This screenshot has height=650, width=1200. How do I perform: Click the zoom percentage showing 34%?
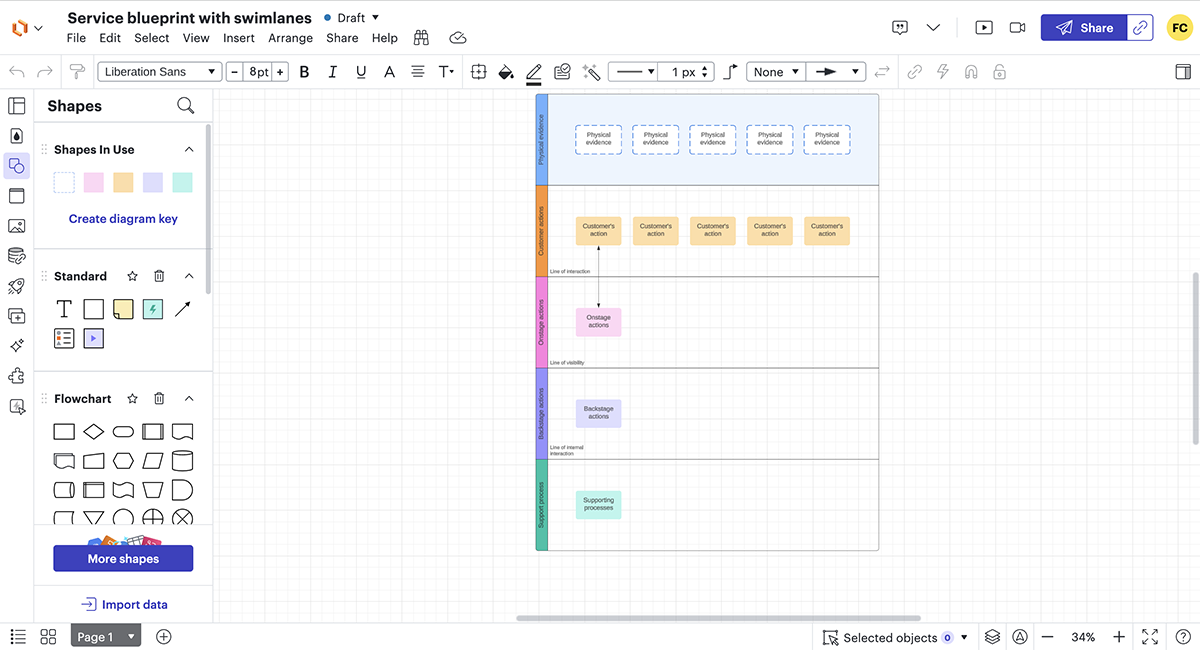1083,636
